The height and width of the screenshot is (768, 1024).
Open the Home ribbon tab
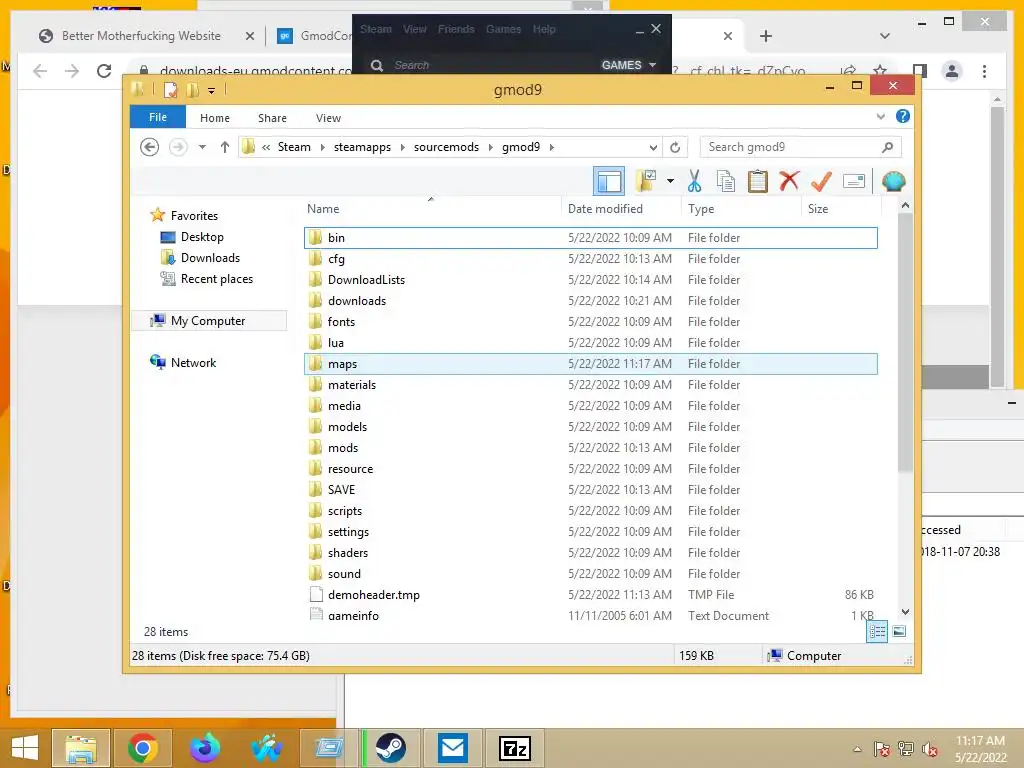pyautogui.click(x=215, y=118)
